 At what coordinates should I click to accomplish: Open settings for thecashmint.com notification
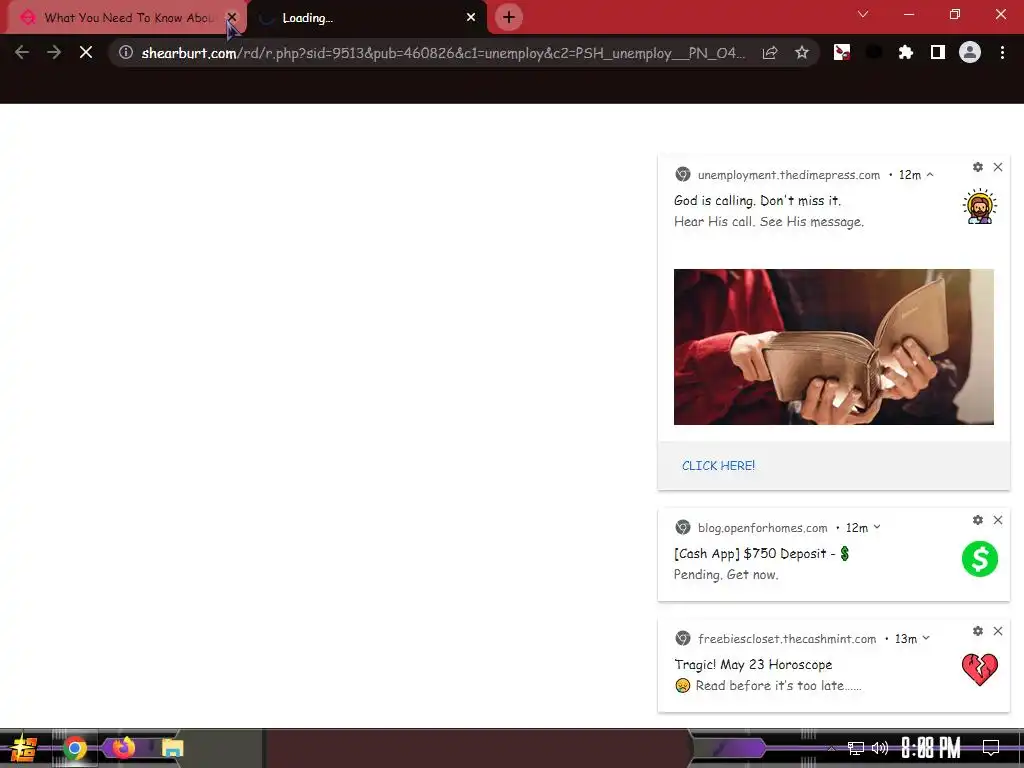click(x=978, y=631)
